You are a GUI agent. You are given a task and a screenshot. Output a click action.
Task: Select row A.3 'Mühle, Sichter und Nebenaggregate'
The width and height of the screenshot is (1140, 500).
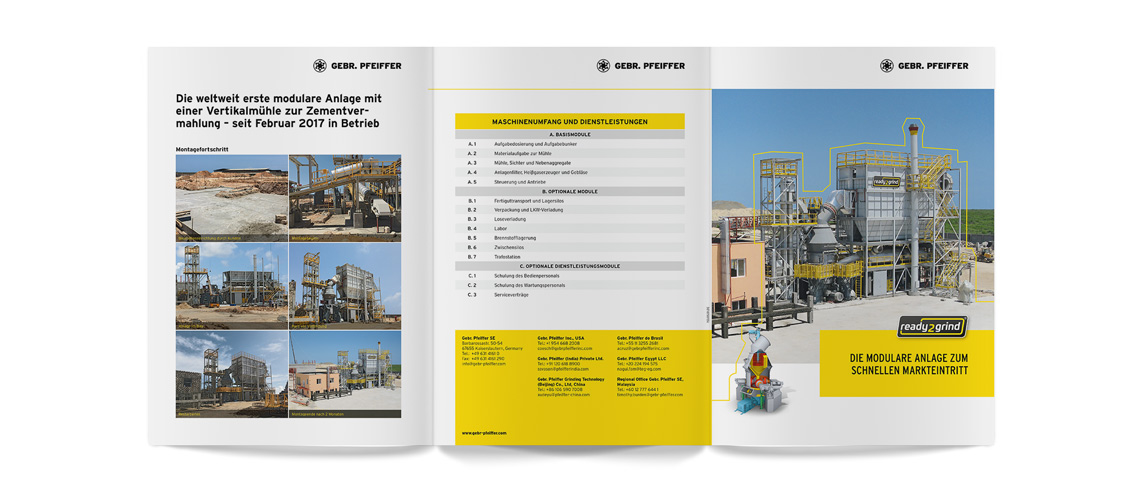[x=570, y=163]
